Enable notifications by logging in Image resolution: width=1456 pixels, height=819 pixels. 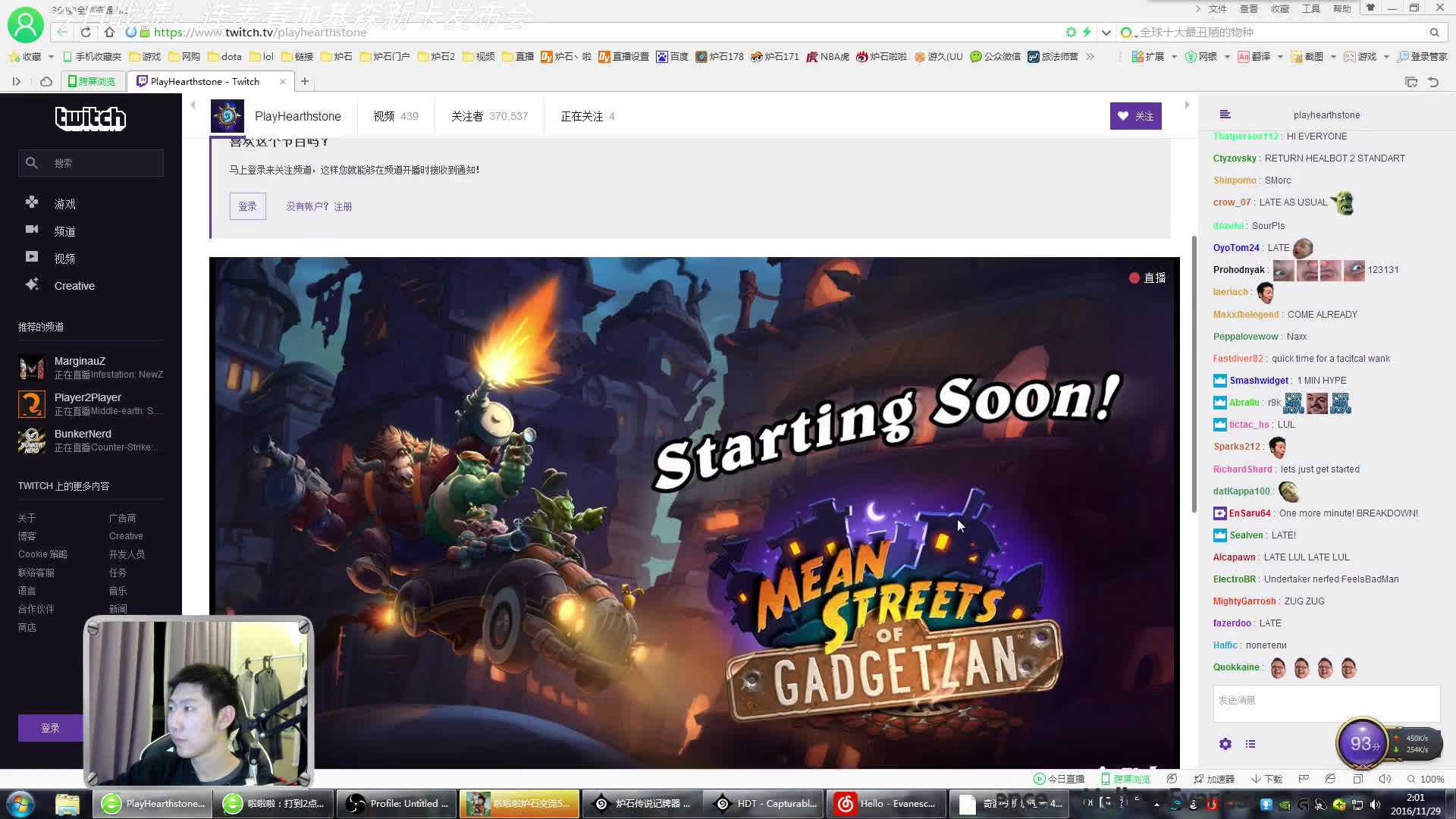click(247, 206)
